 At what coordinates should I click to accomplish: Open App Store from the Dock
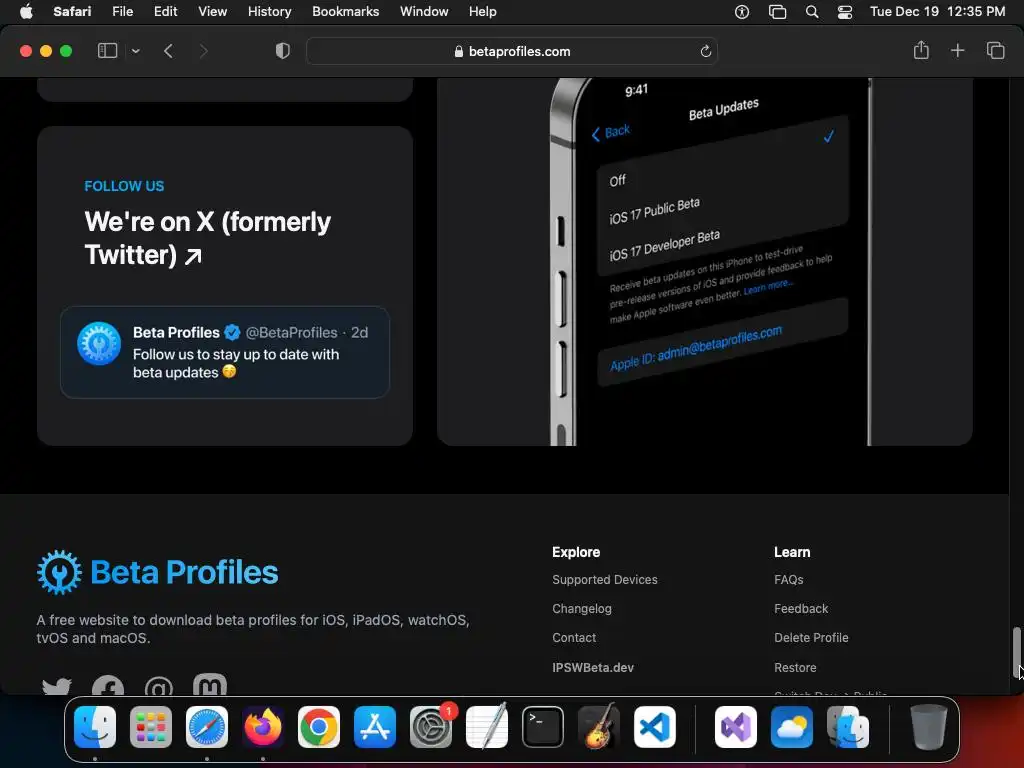(x=375, y=727)
